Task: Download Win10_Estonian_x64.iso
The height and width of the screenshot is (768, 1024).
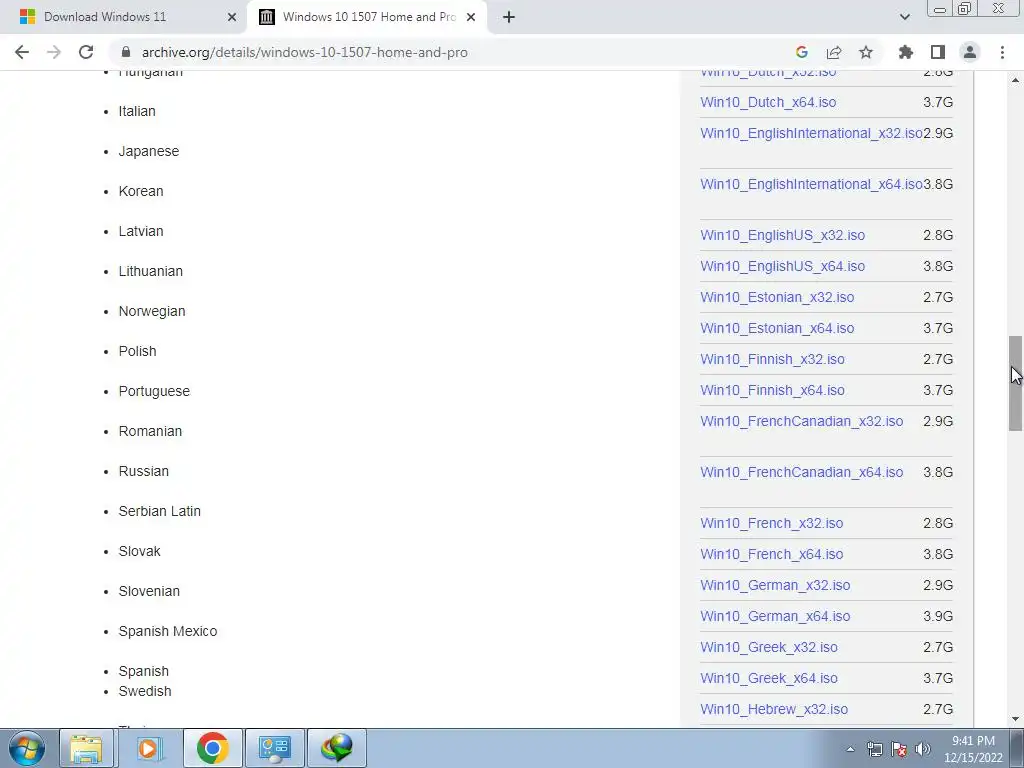Action: tap(777, 328)
